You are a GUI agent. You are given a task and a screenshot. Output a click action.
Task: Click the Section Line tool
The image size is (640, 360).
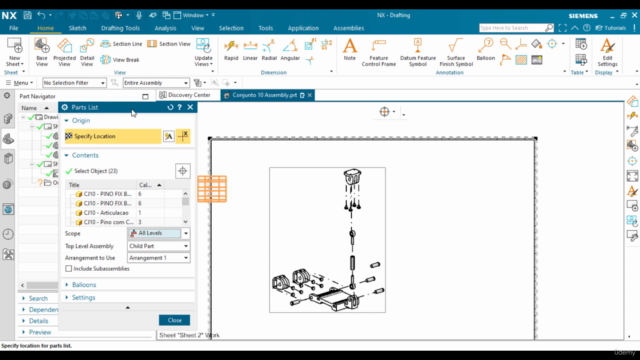coord(121,44)
